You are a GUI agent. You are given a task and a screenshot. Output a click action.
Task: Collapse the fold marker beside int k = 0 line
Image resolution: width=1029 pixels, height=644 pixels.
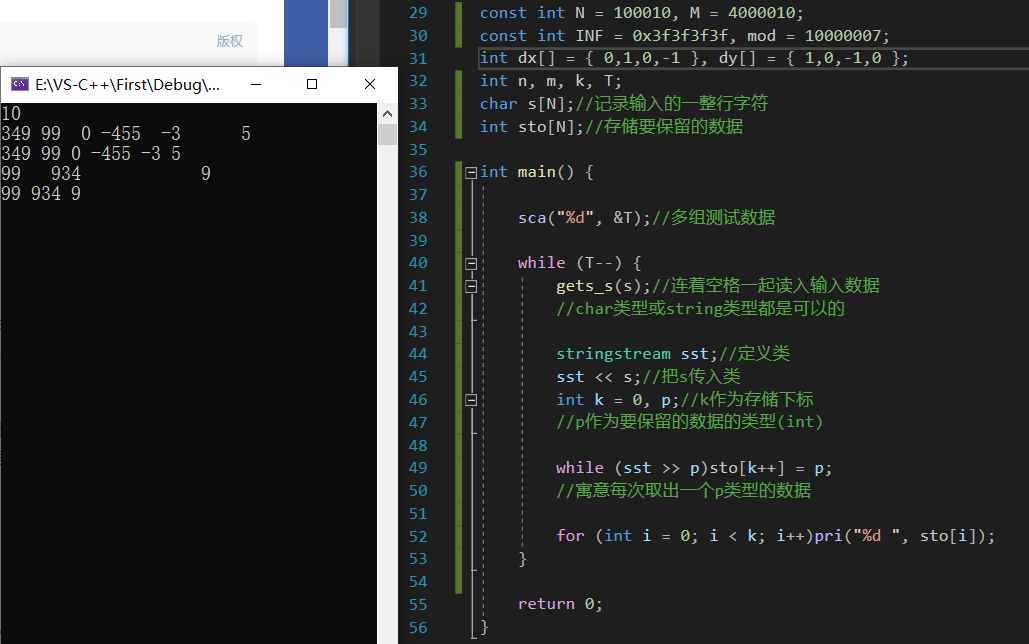471,400
